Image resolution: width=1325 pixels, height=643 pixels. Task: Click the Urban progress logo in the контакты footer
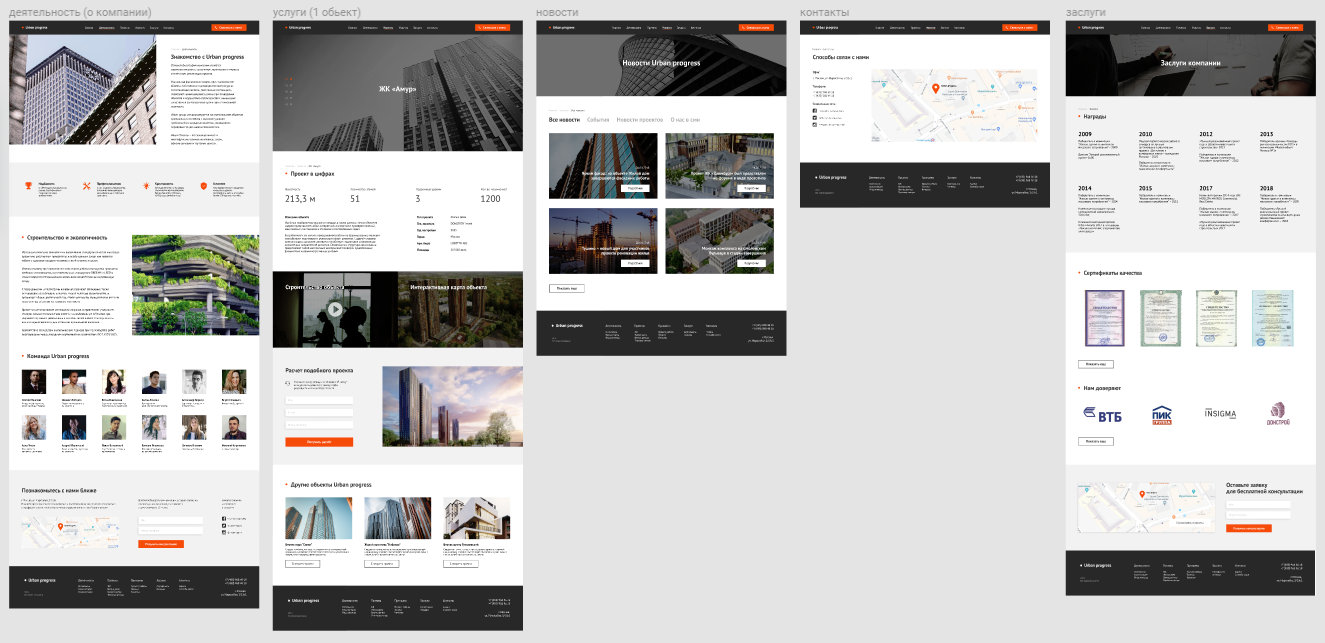click(830, 177)
